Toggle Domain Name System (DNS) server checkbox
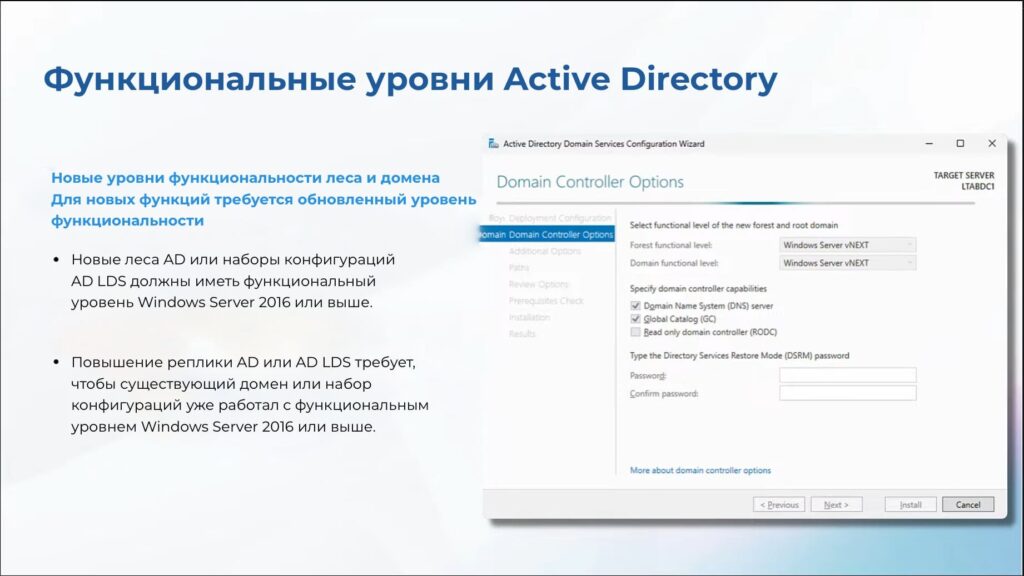Image resolution: width=1024 pixels, height=576 pixels. click(x=635, y=306)
